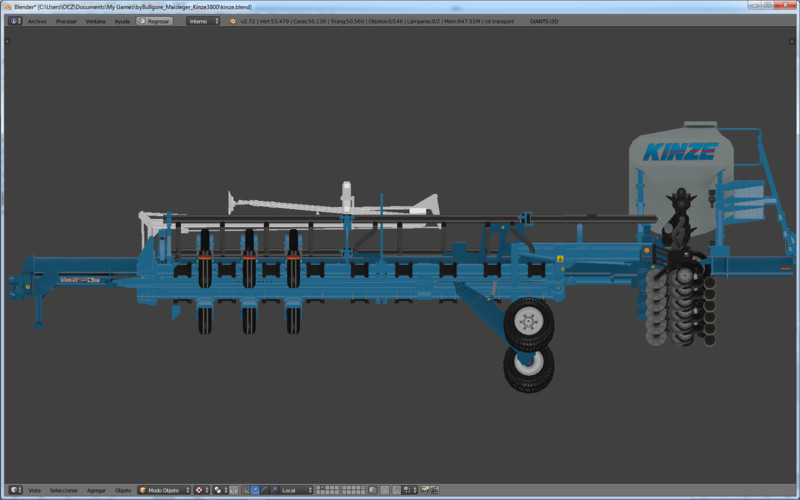Open the Modo Objeto mode dropdown
The image size is (800, 500).
164,490
